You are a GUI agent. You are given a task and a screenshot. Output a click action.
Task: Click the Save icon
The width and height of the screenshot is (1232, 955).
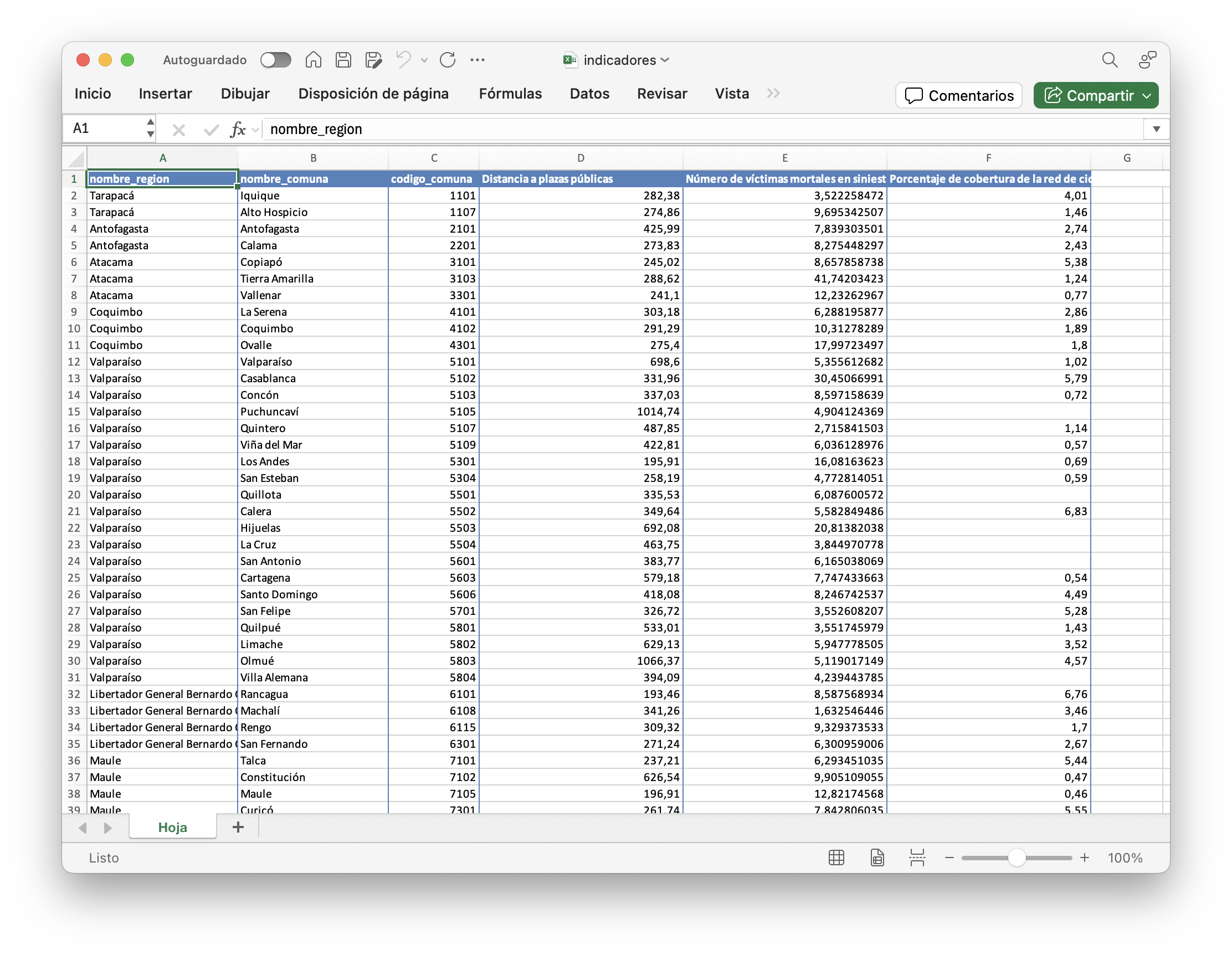point(343,60)
